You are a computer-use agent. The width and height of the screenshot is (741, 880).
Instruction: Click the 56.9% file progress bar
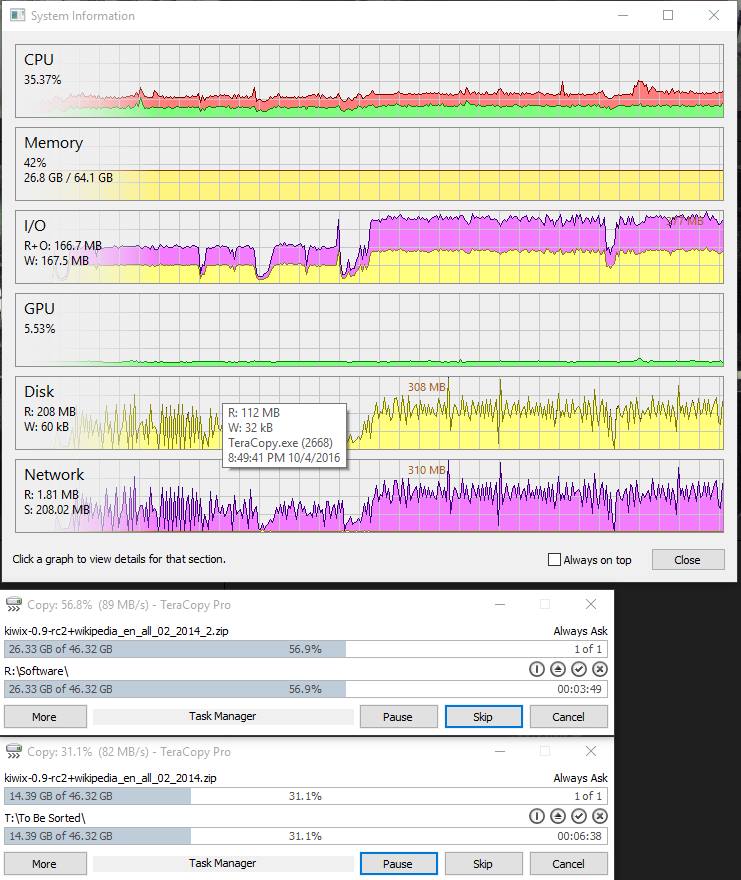[305, 649]
